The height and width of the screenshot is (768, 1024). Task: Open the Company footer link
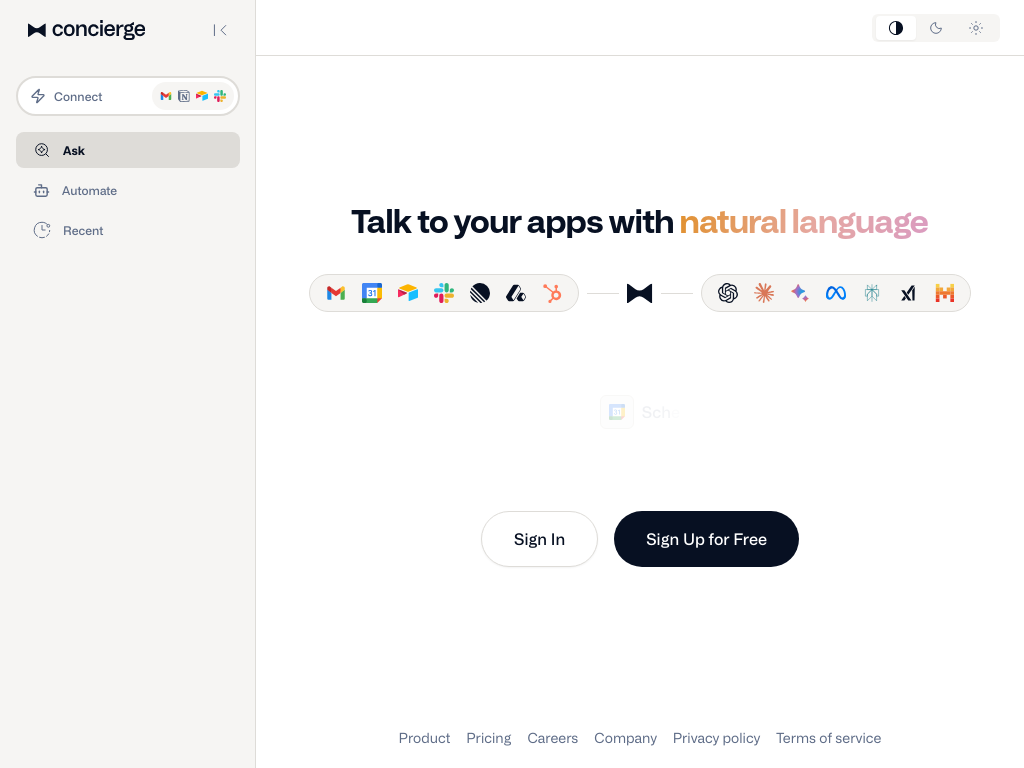(x=626, y=738)
